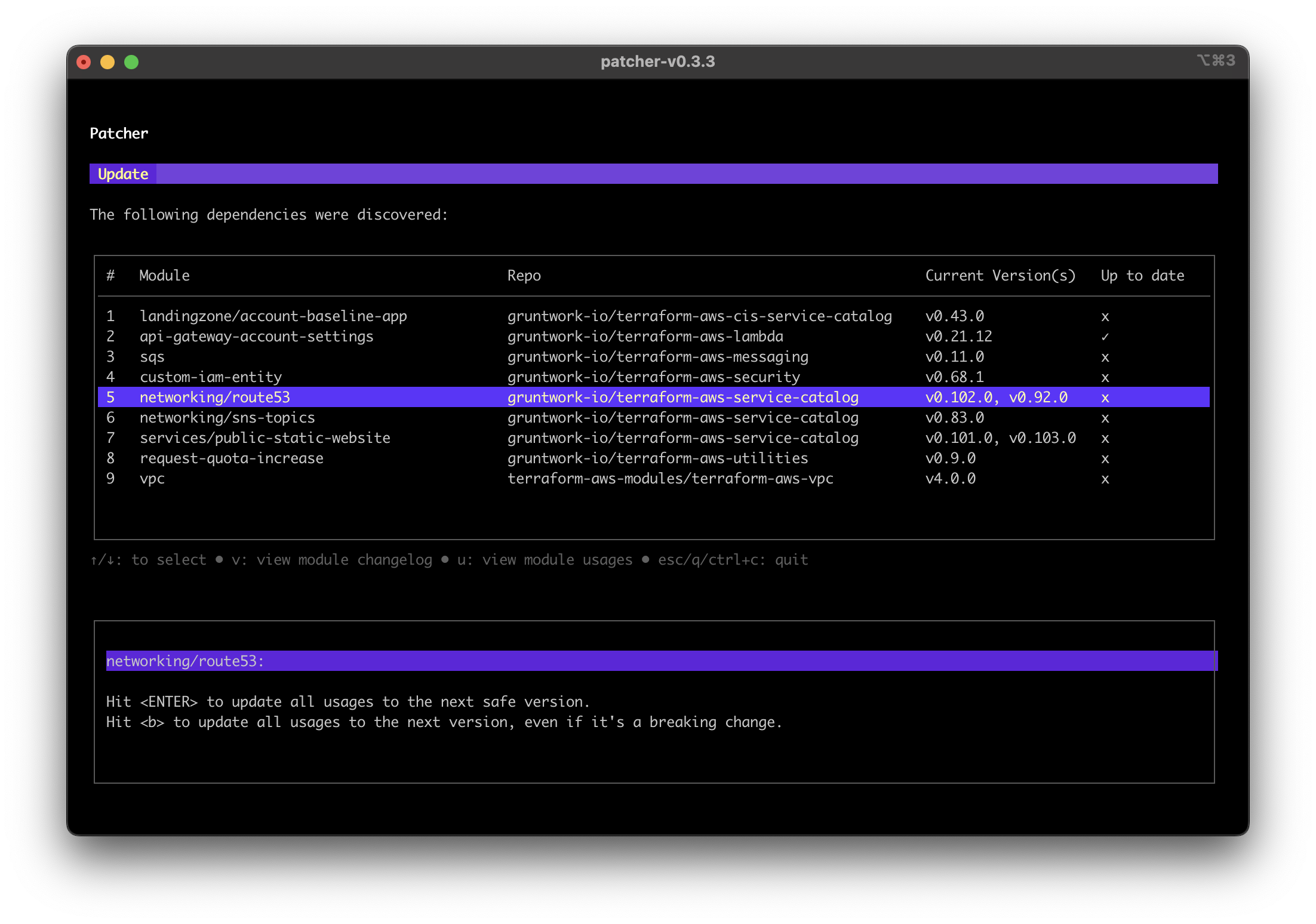Select landingzone/account-baseline-app dependency
1316x924 pixels.
pos(273,316)
